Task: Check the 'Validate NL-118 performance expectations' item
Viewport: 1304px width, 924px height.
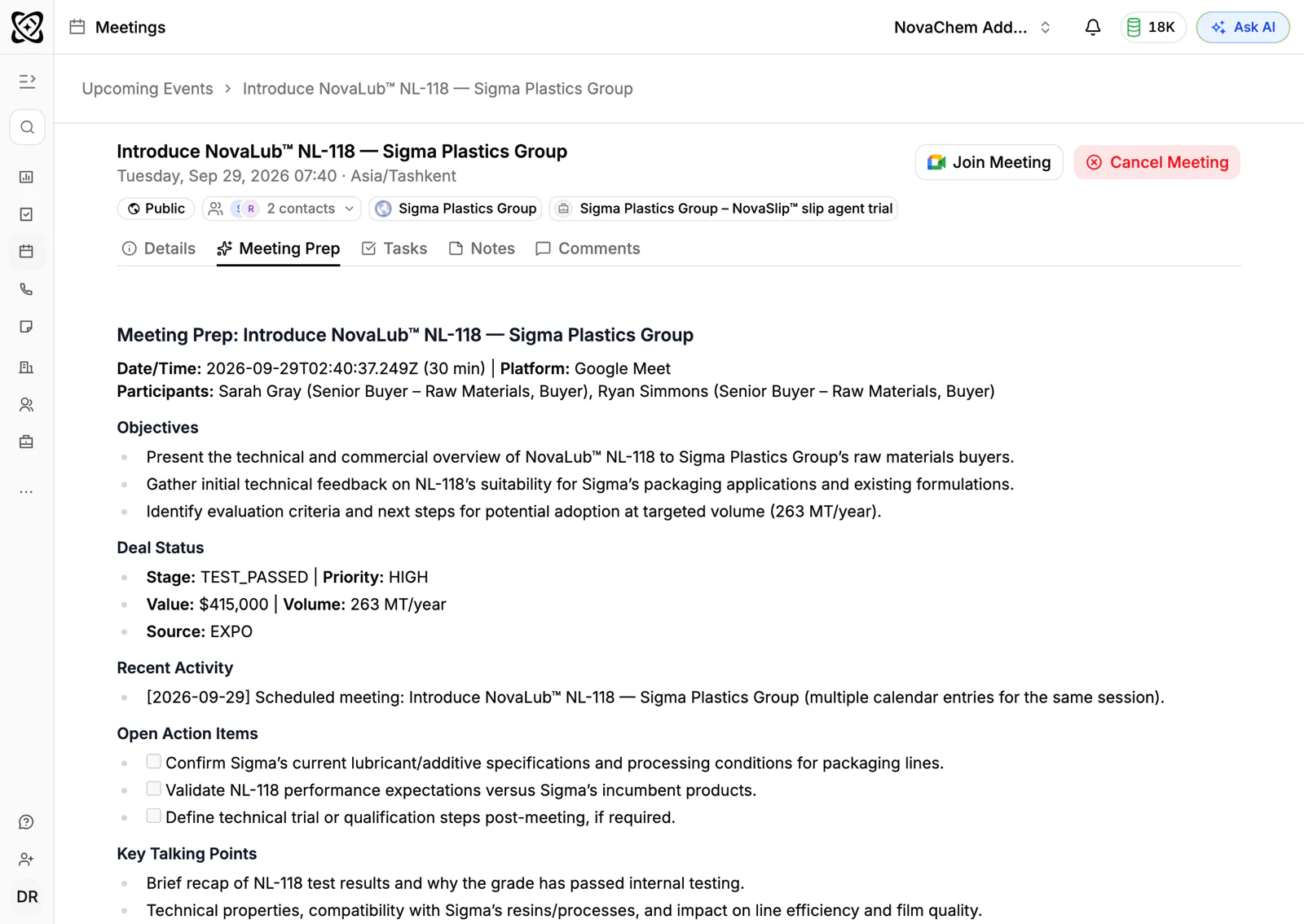Action: pyautogui.click(x=153, y=789)
